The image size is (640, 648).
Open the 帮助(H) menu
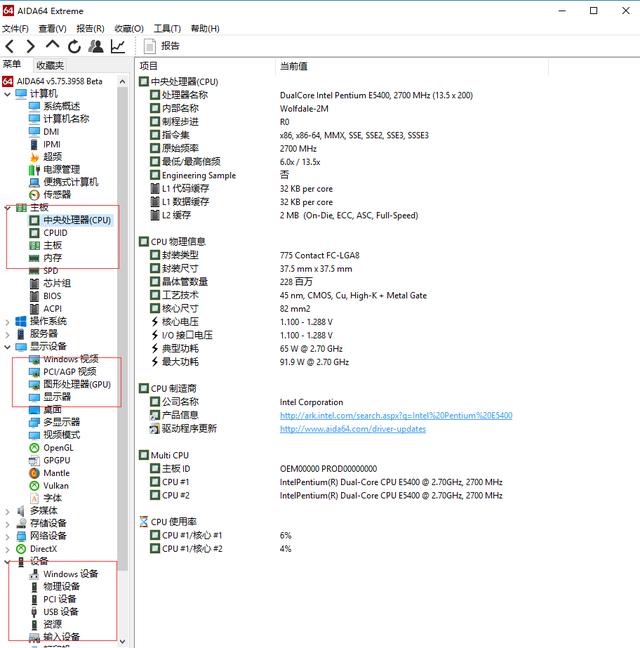(205, 29)
